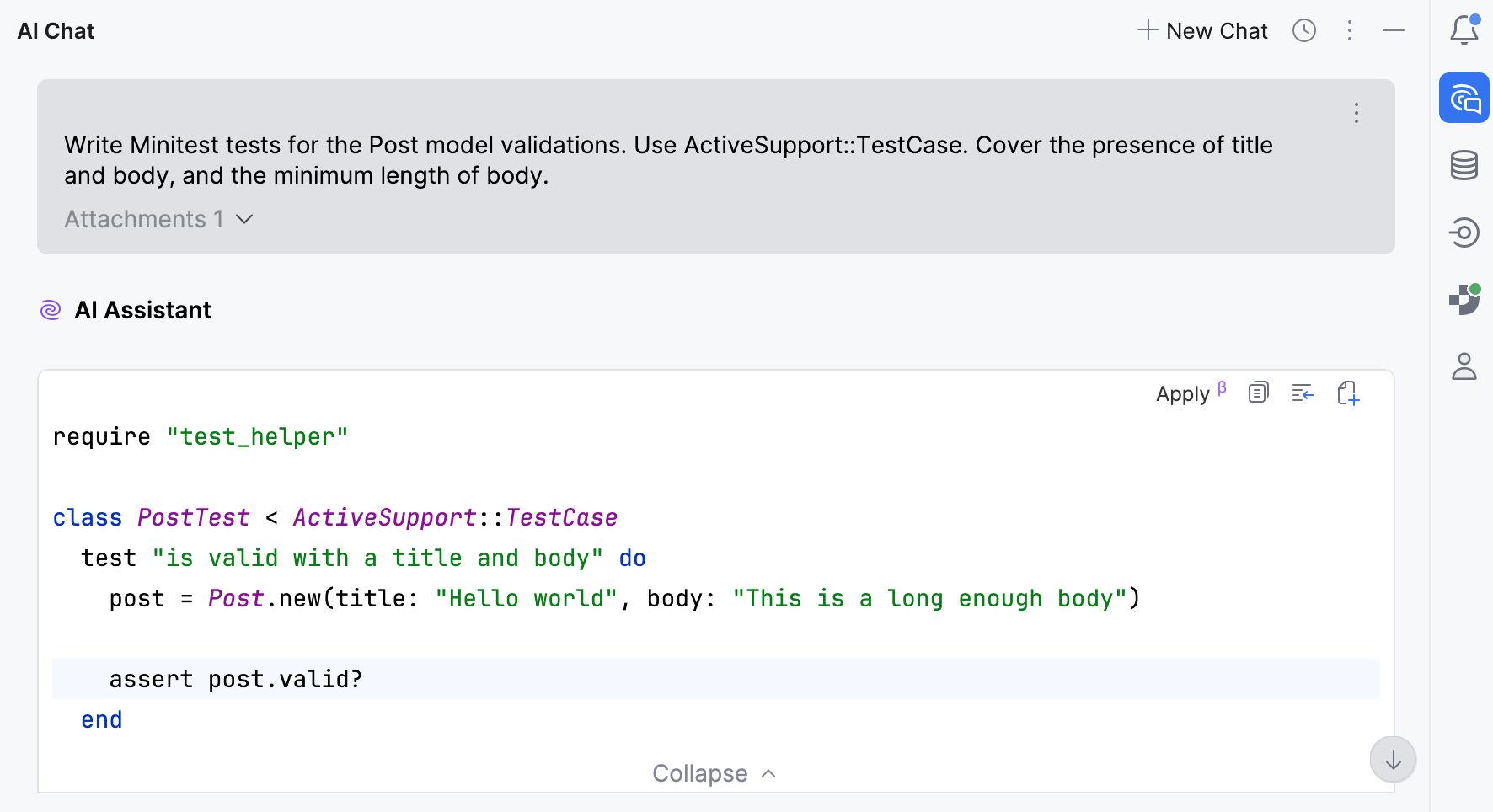1493x812 pixels.
Task: Open the user message options menu
Action: pyautogui.click(x=1357, y=113)
